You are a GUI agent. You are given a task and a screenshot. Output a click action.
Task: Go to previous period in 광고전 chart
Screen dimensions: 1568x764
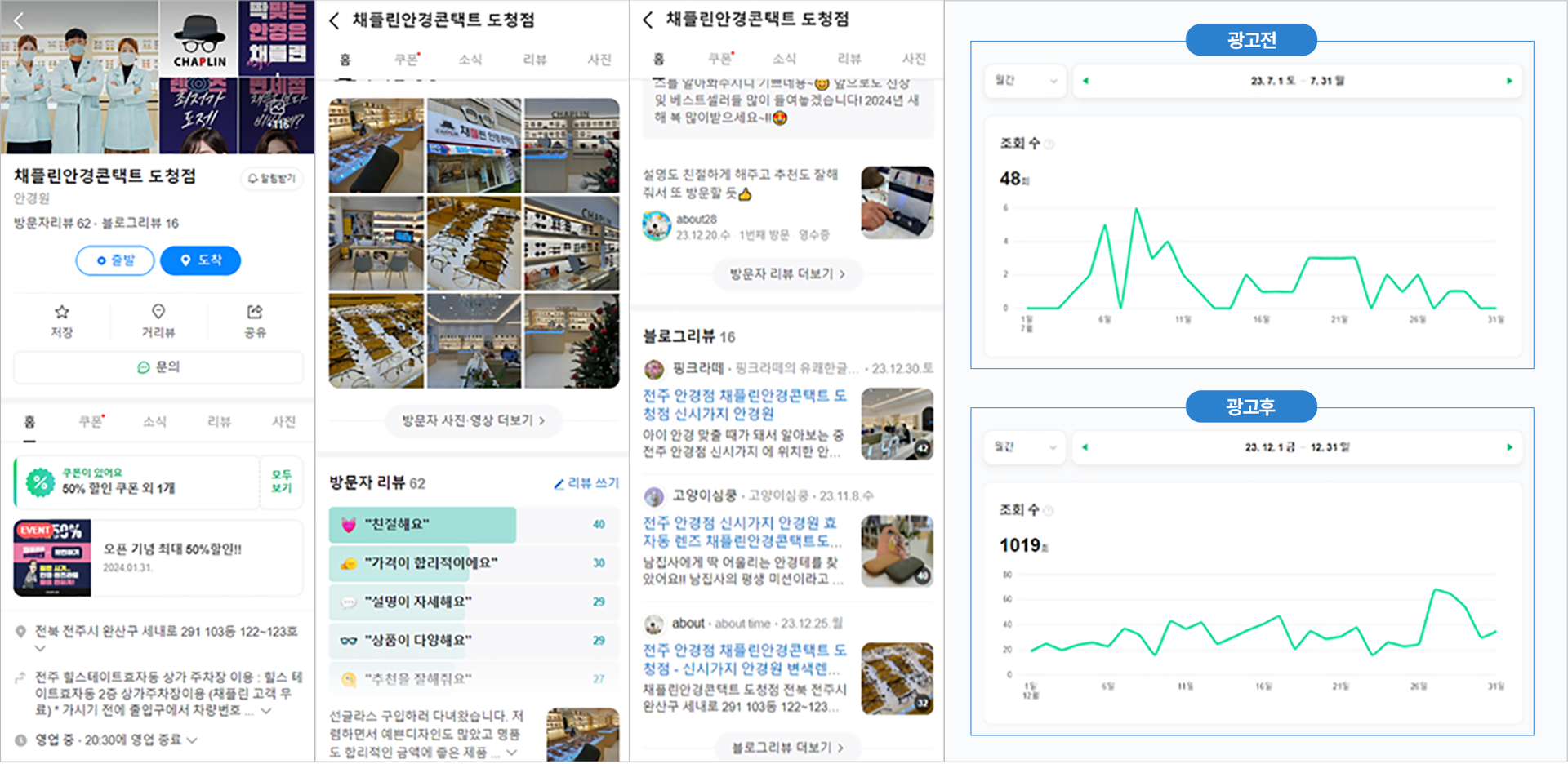pyautogui.click(x=1085, y=81)
